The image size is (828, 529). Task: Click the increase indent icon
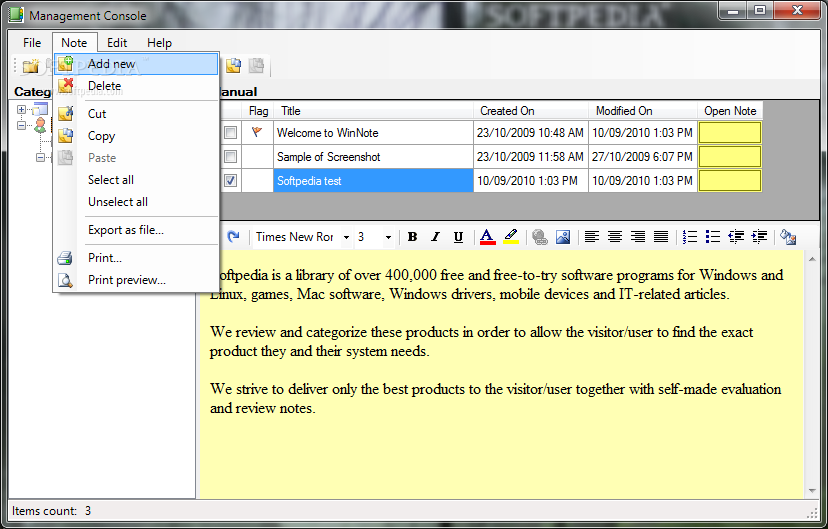(x=759, y=237)
